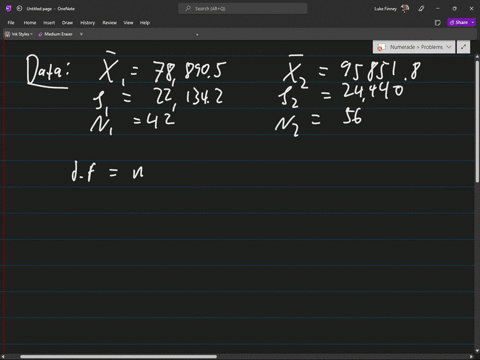This screenshot has height=360, width=480.
Task: Click the handwritten '95851.8' value
Action: coord(381,71)
